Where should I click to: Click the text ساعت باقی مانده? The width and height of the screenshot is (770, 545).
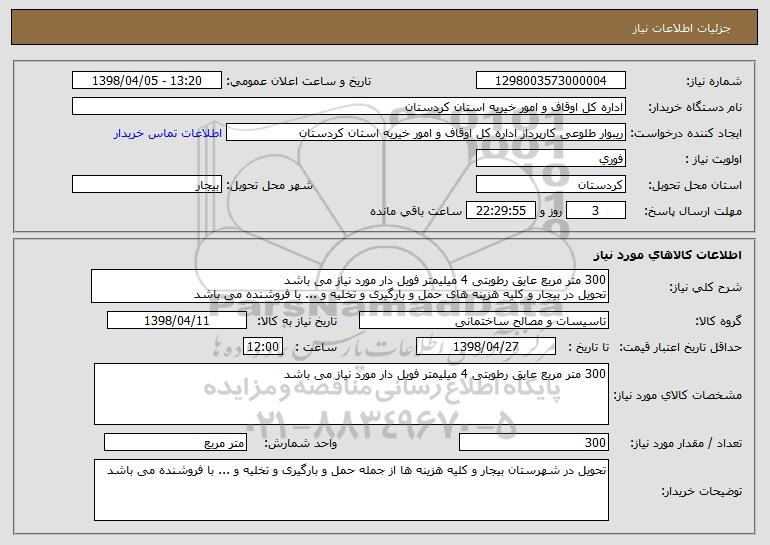[x=416, y=211]
